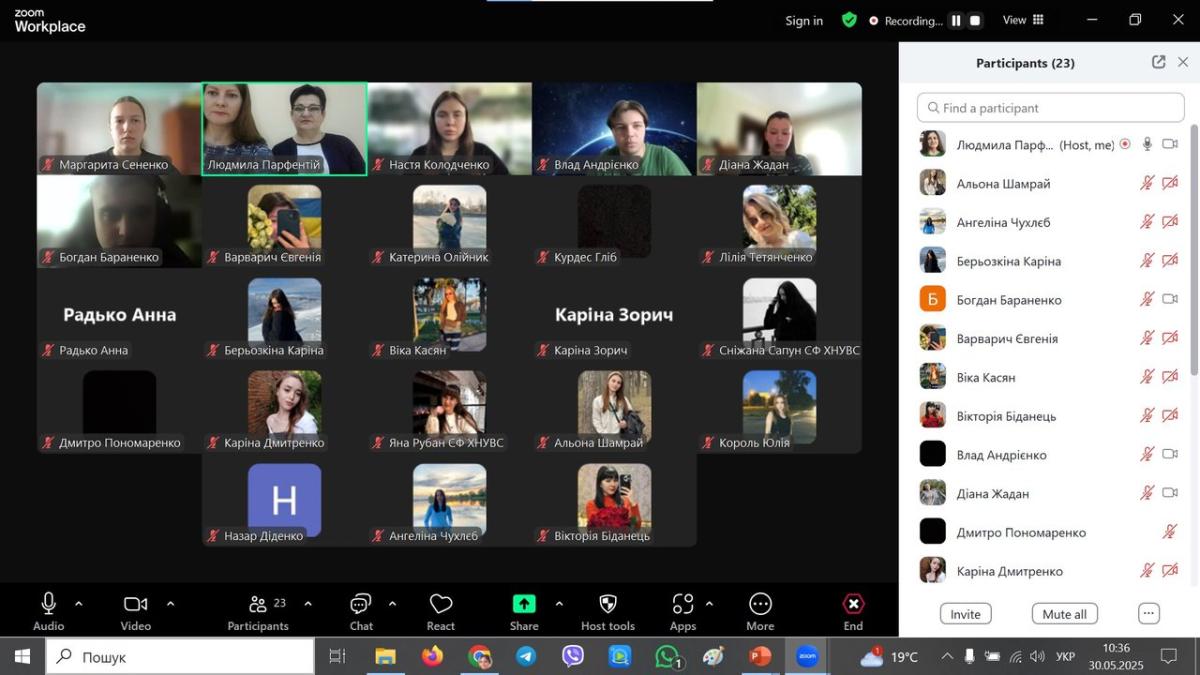The width and height of the screenshot is (1200, 675).
Task: Click the React heart icon
Action: (x=441, y=604)
